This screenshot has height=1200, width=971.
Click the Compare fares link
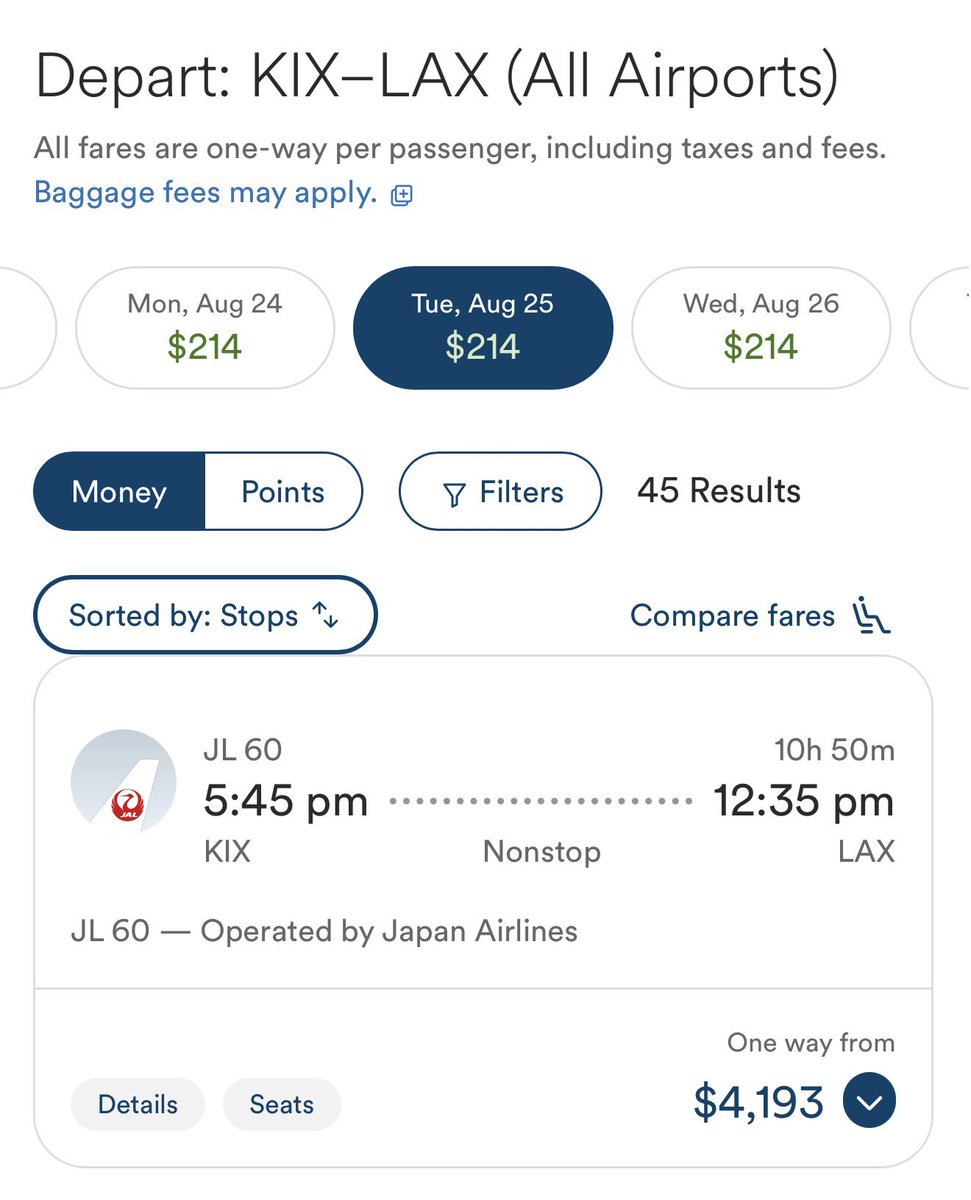coord(732,616)
